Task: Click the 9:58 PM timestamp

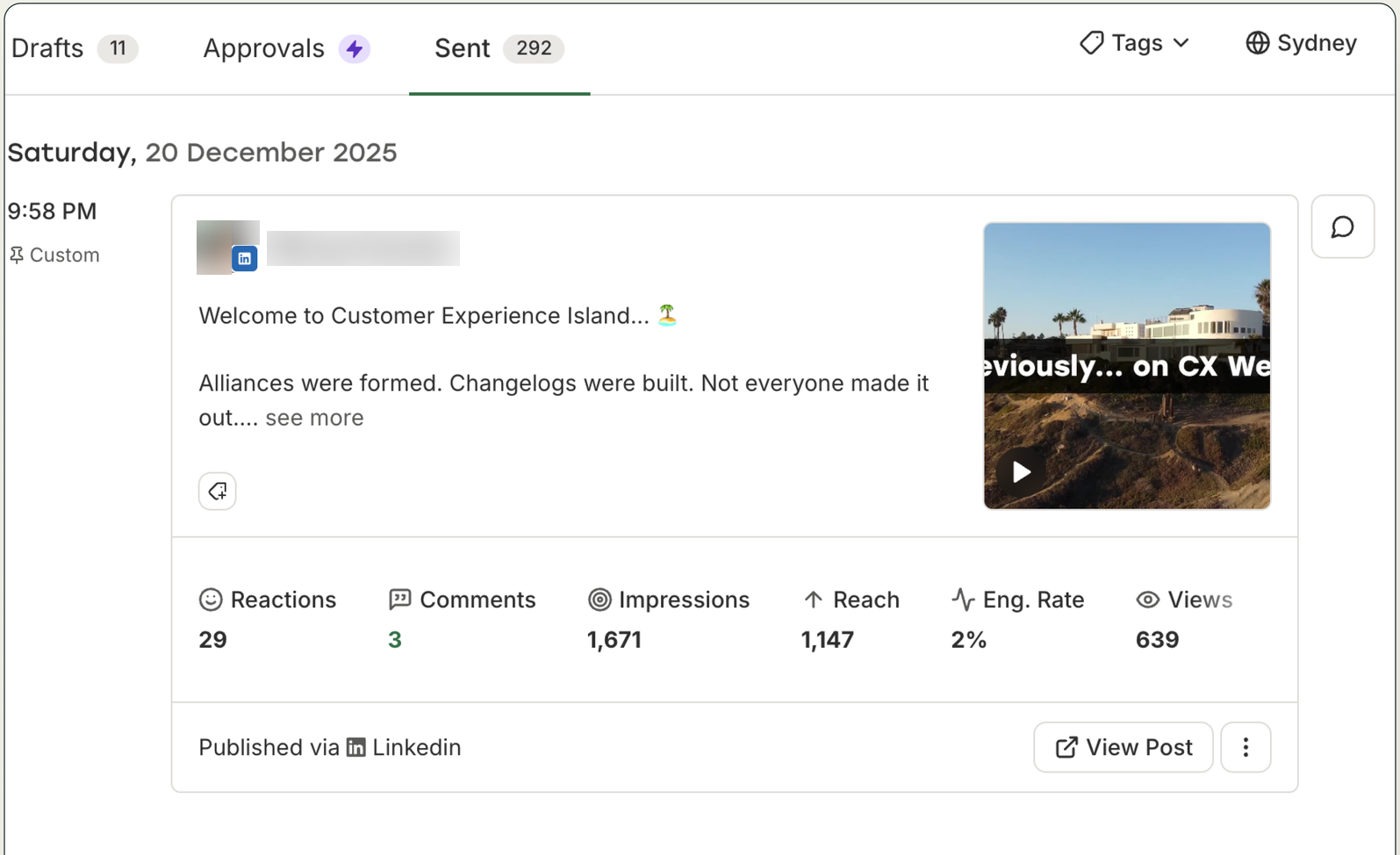Action: (52, 212)
